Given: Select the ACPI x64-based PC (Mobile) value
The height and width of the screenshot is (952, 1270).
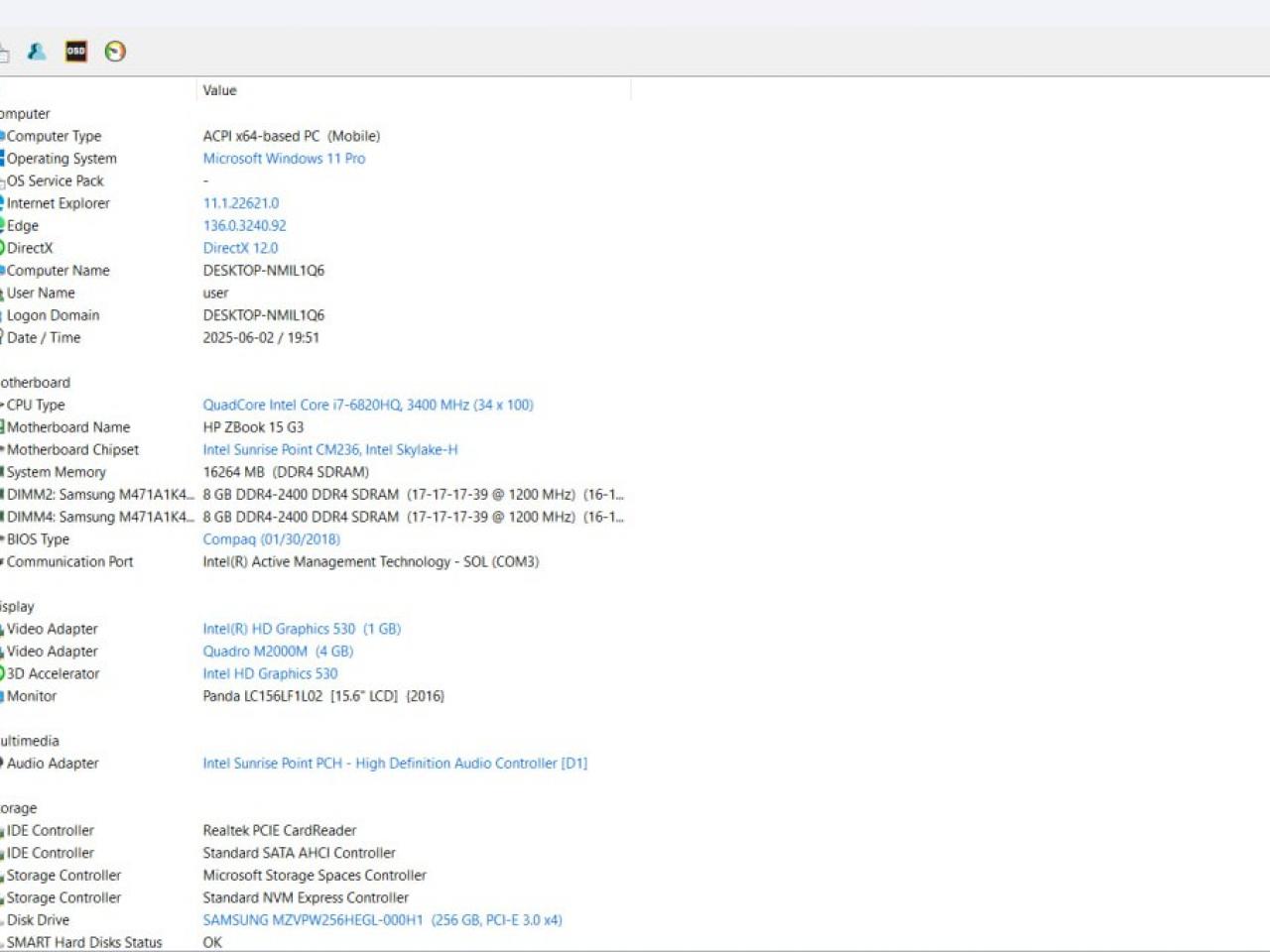Looking at the screenshot, I should [292, 136].
